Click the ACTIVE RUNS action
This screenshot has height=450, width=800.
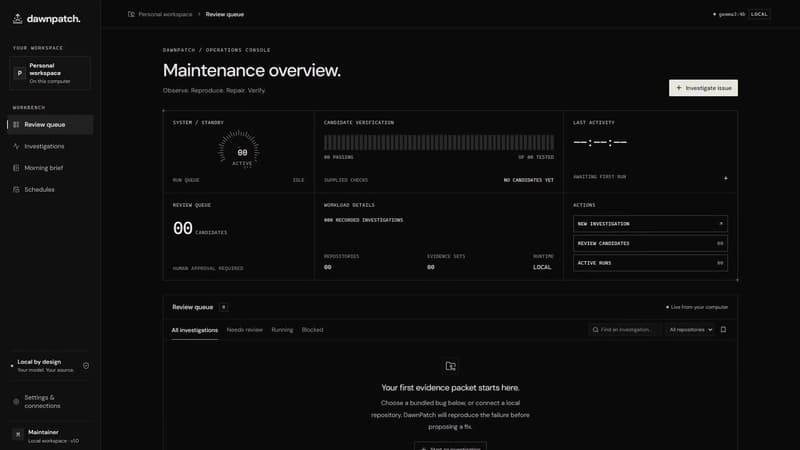(x=650, y=263)
